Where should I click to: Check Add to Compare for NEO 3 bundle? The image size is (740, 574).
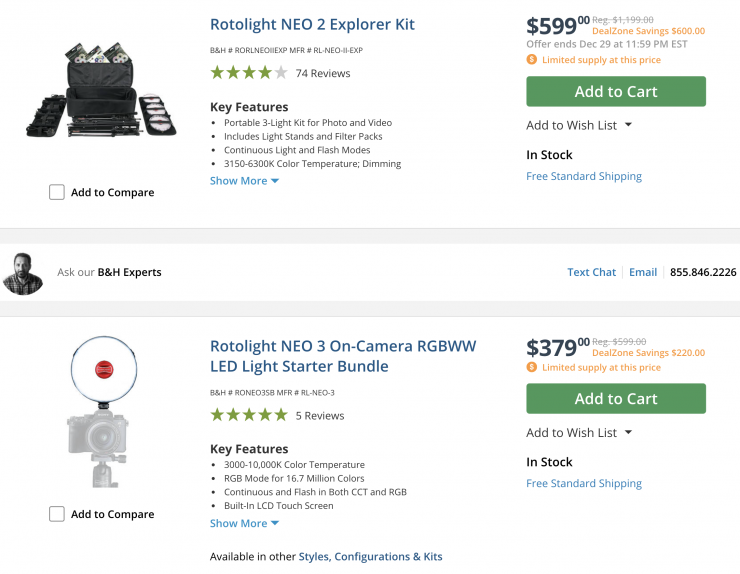[x=57, y=514]
